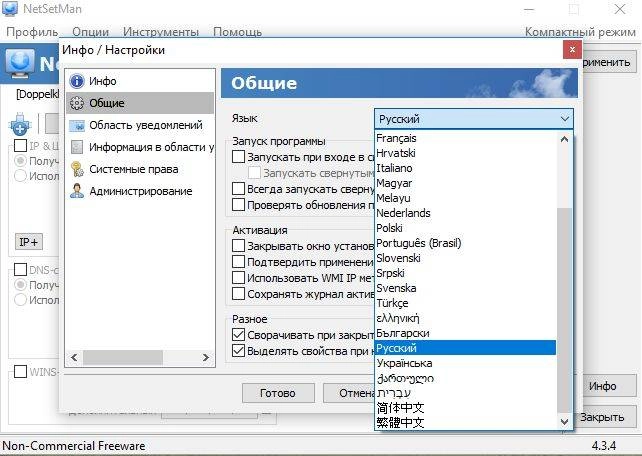The image size is (642, 456).
Task: Choose Svenska from the language list
Action: click(x=466, y=288)
